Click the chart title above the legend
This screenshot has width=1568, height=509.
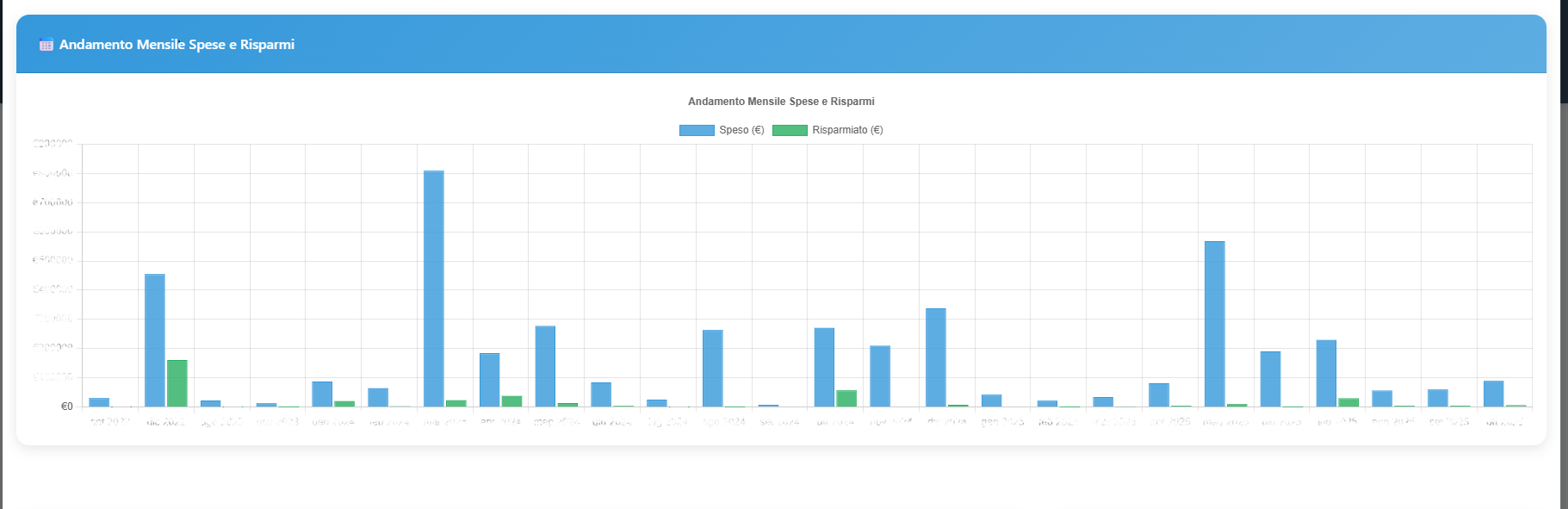[x=781, y=102]
